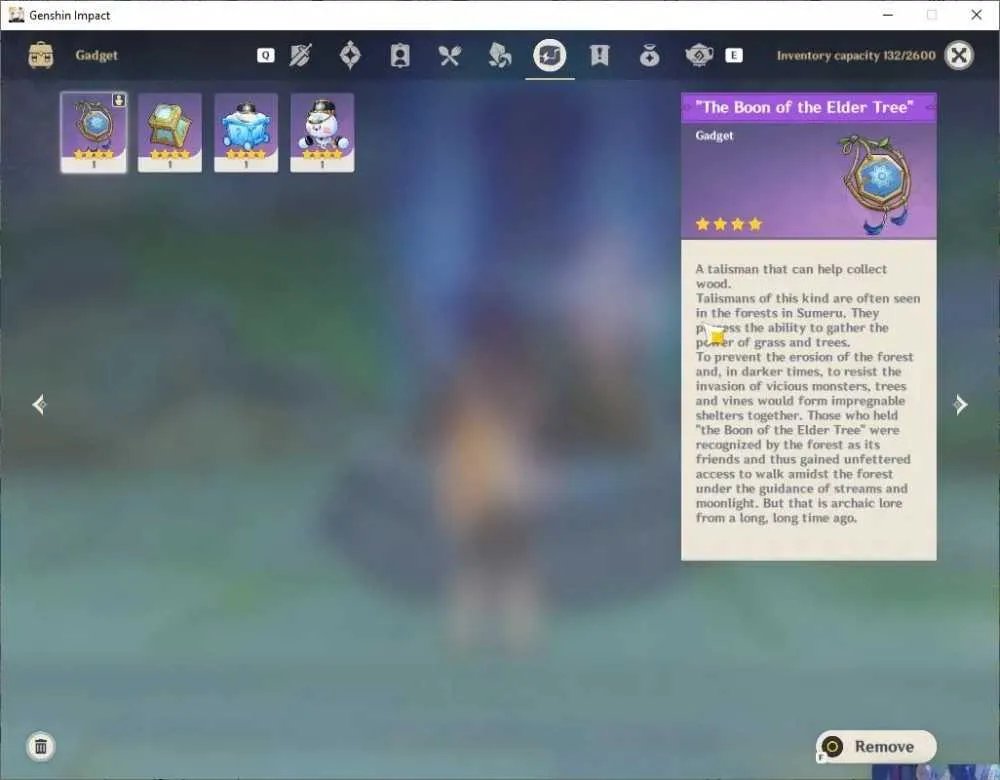Image resolution: width=1000 pixels, height=780 pixels.
Task: Click the "The Boon of the Elder Tree" title
Action: (804, 107)
